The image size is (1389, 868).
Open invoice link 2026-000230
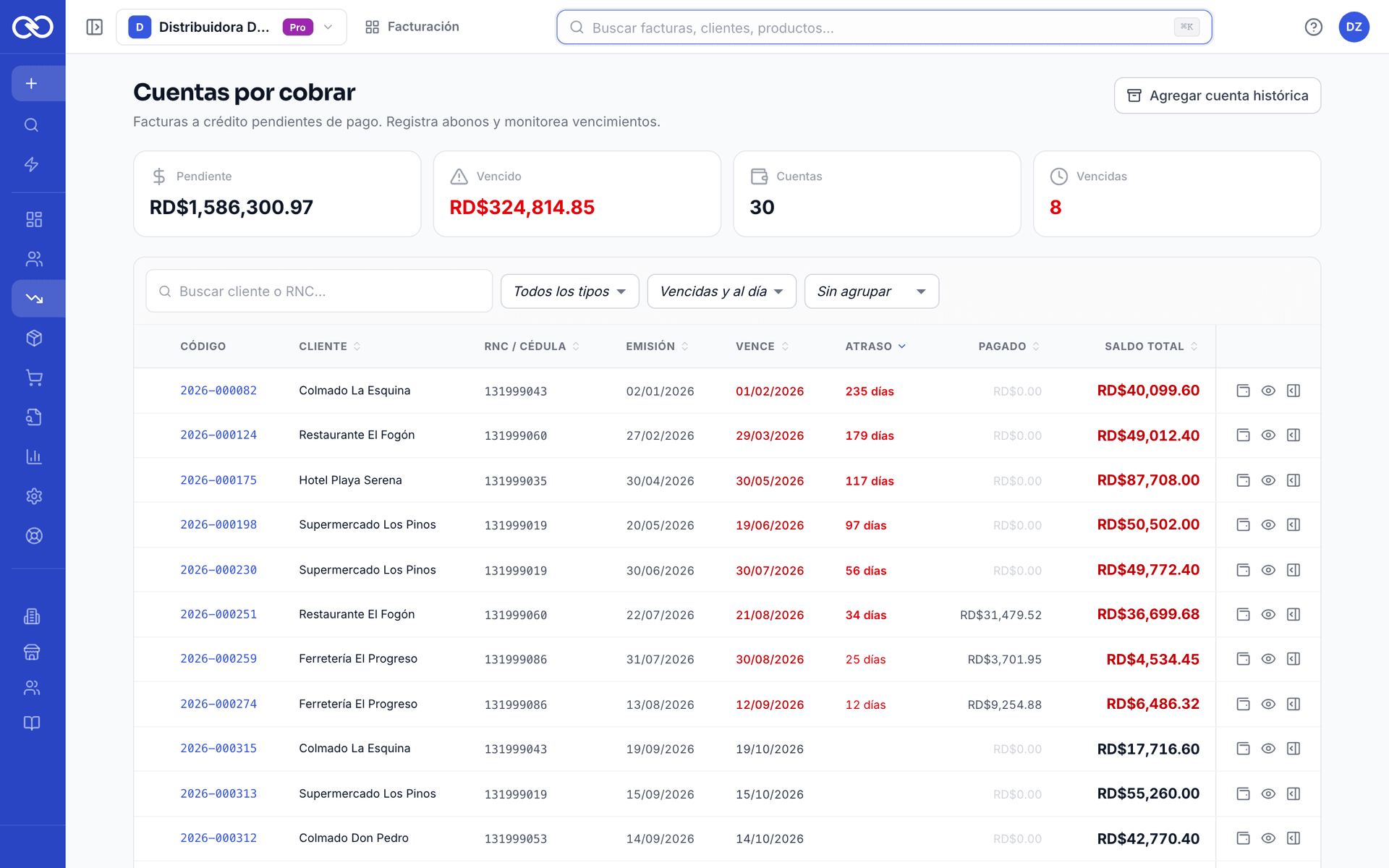(x=218, y=570)
